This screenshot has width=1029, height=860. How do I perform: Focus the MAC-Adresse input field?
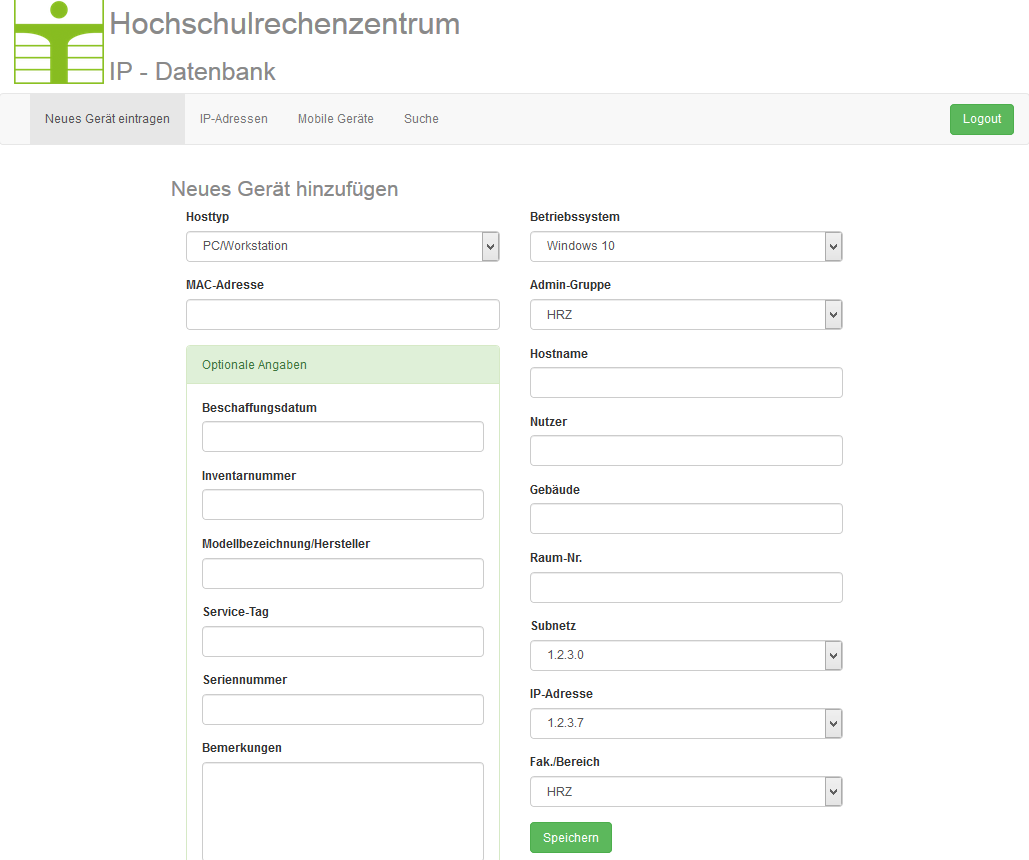(343, 314)
